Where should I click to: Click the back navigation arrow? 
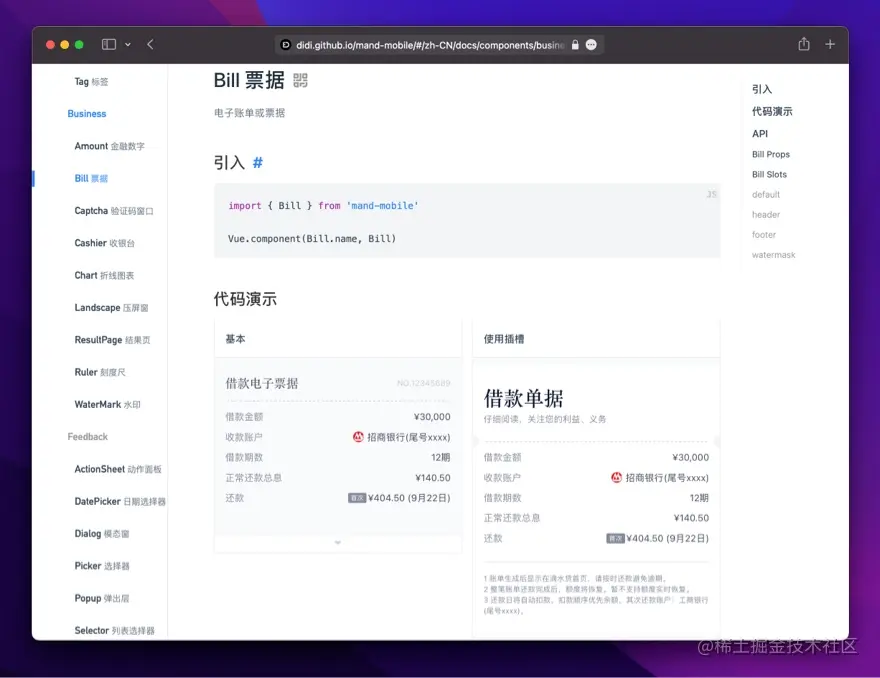pos(149,44)
